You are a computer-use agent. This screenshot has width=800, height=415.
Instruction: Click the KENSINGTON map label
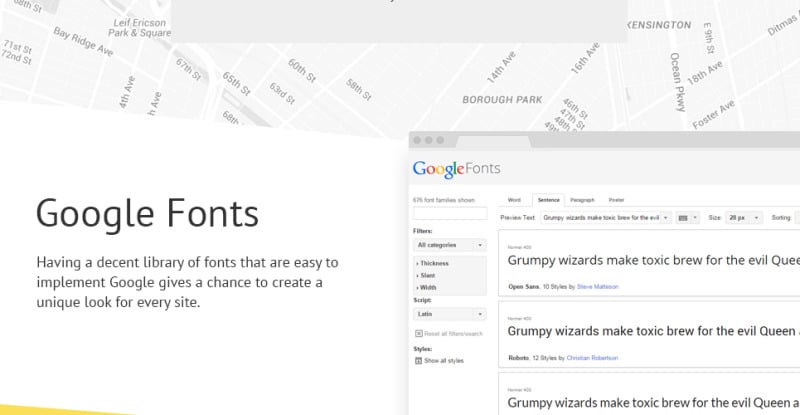click(x=659, y=25)
